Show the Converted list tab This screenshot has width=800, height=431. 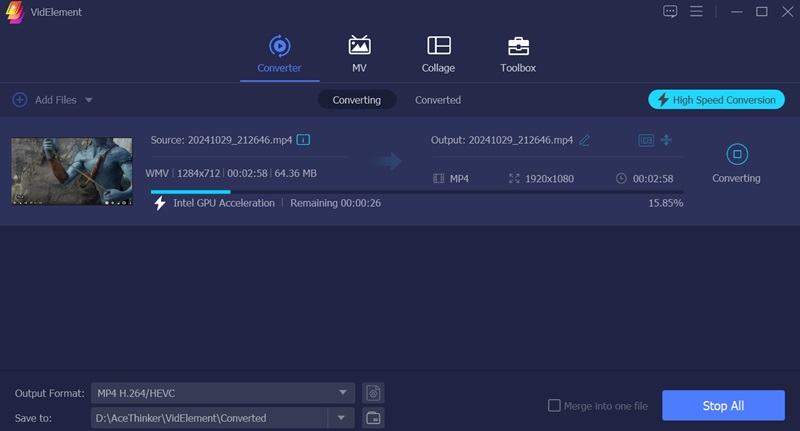point(438,100)
